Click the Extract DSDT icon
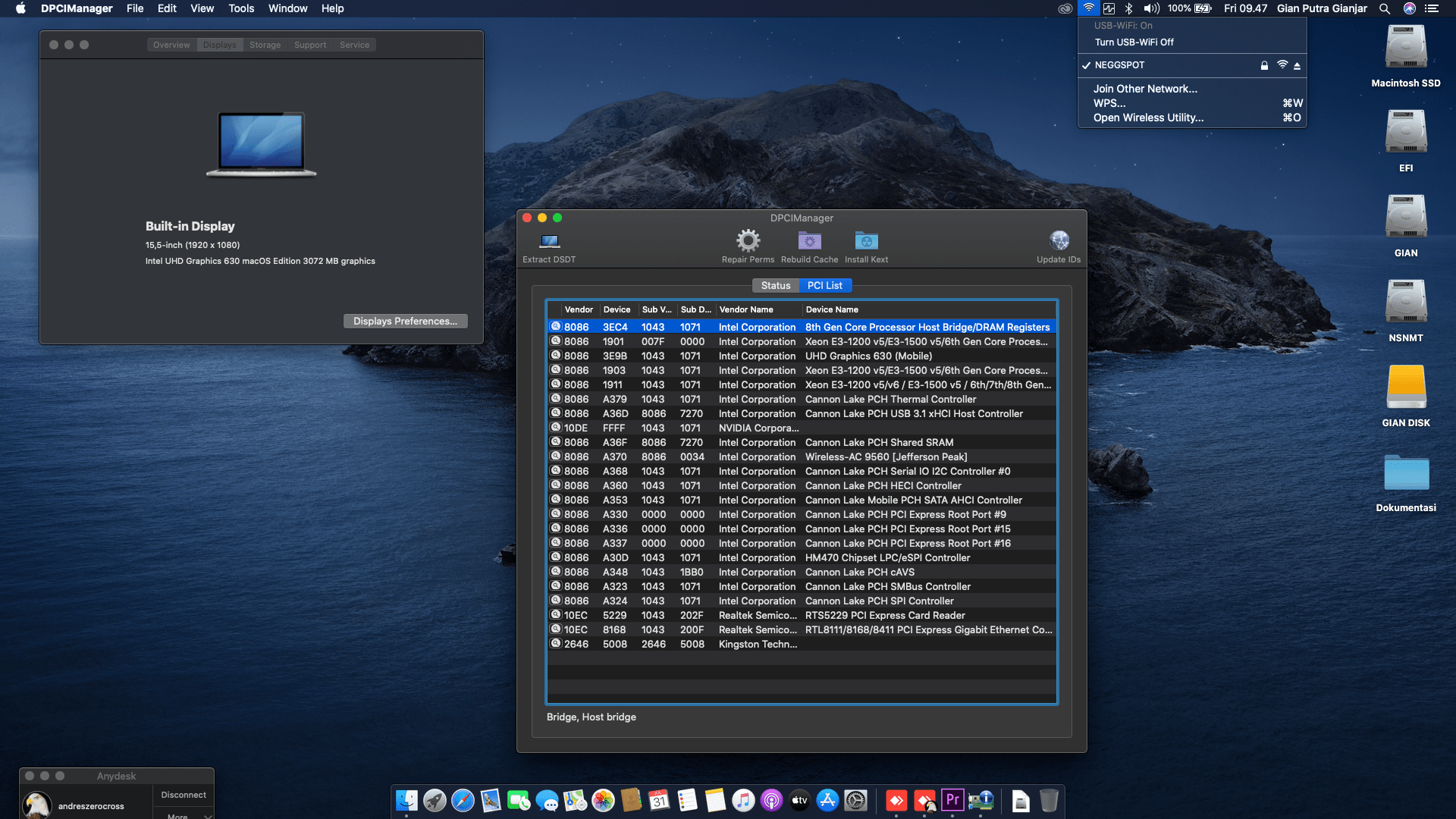The height and width of the screenshot is (819, 1456). pos(548,246)
